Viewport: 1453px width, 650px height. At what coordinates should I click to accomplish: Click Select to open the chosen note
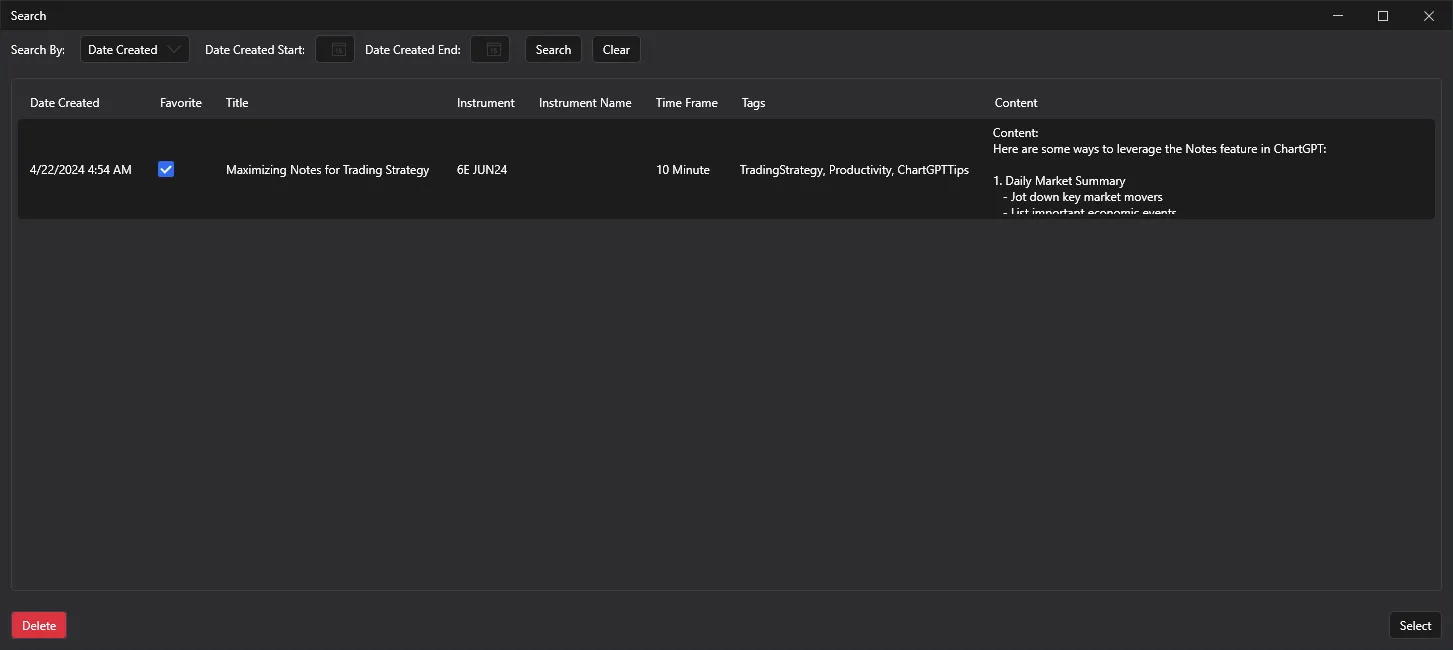[1415, 624]
